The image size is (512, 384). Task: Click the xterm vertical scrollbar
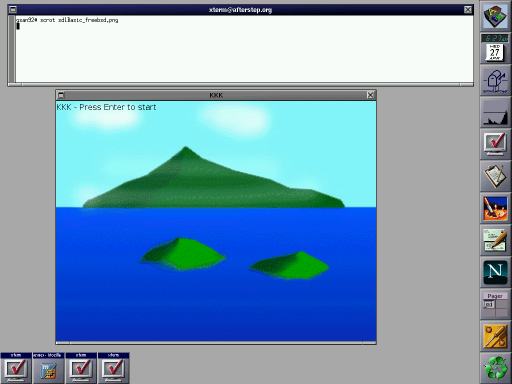(x=12, y=49)
